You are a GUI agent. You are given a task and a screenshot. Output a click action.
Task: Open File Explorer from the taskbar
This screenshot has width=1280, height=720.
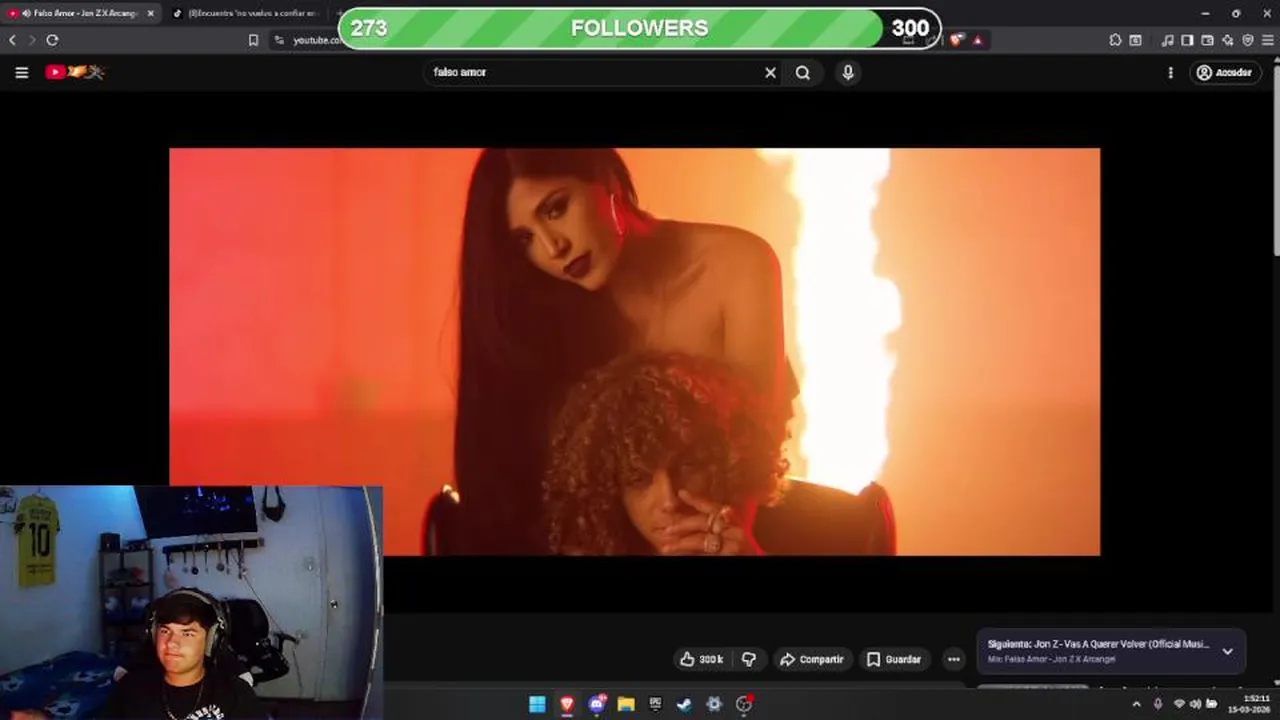point(626,704)
